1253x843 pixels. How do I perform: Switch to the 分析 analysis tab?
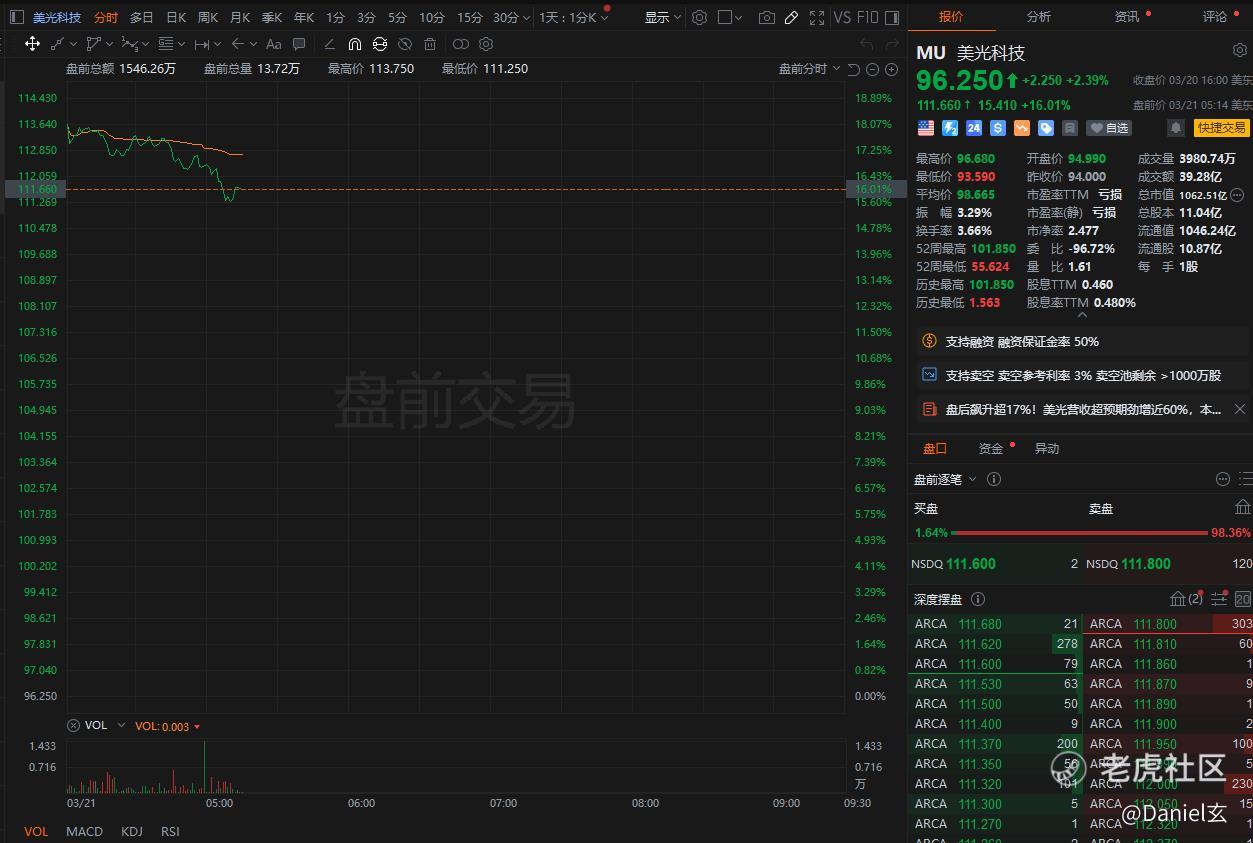point(1039,16)
